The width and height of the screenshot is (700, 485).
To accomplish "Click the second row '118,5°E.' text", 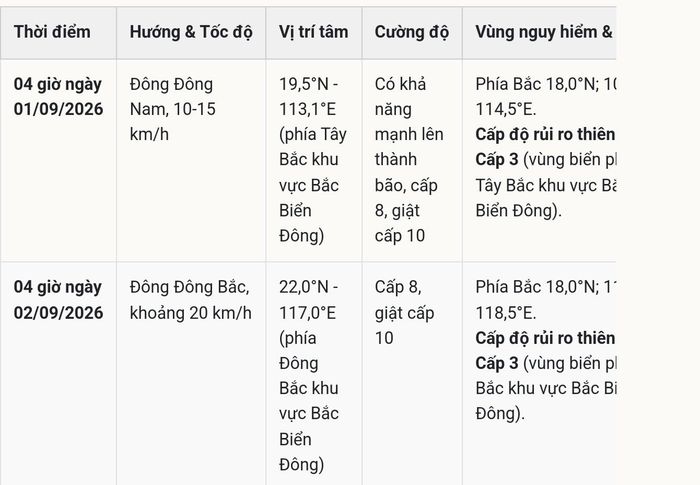I will (x=506, y=313).
